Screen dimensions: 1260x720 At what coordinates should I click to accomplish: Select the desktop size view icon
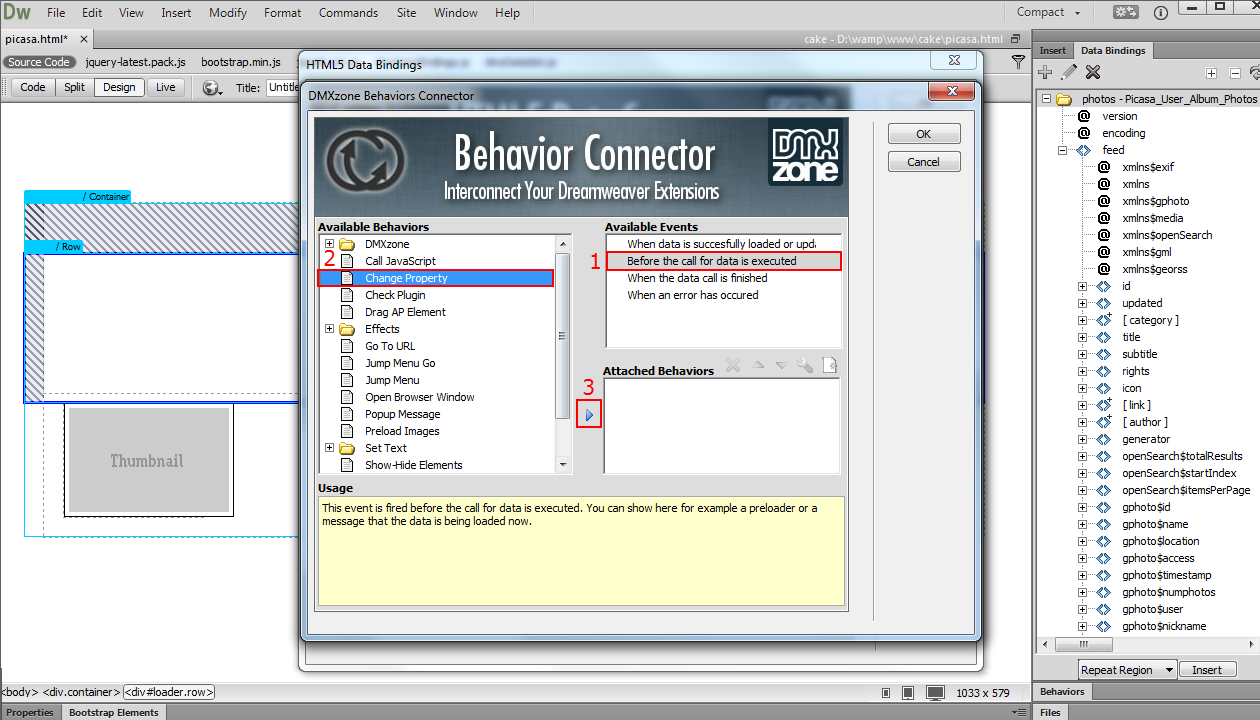pyautogui.click(x=935, y=693)
